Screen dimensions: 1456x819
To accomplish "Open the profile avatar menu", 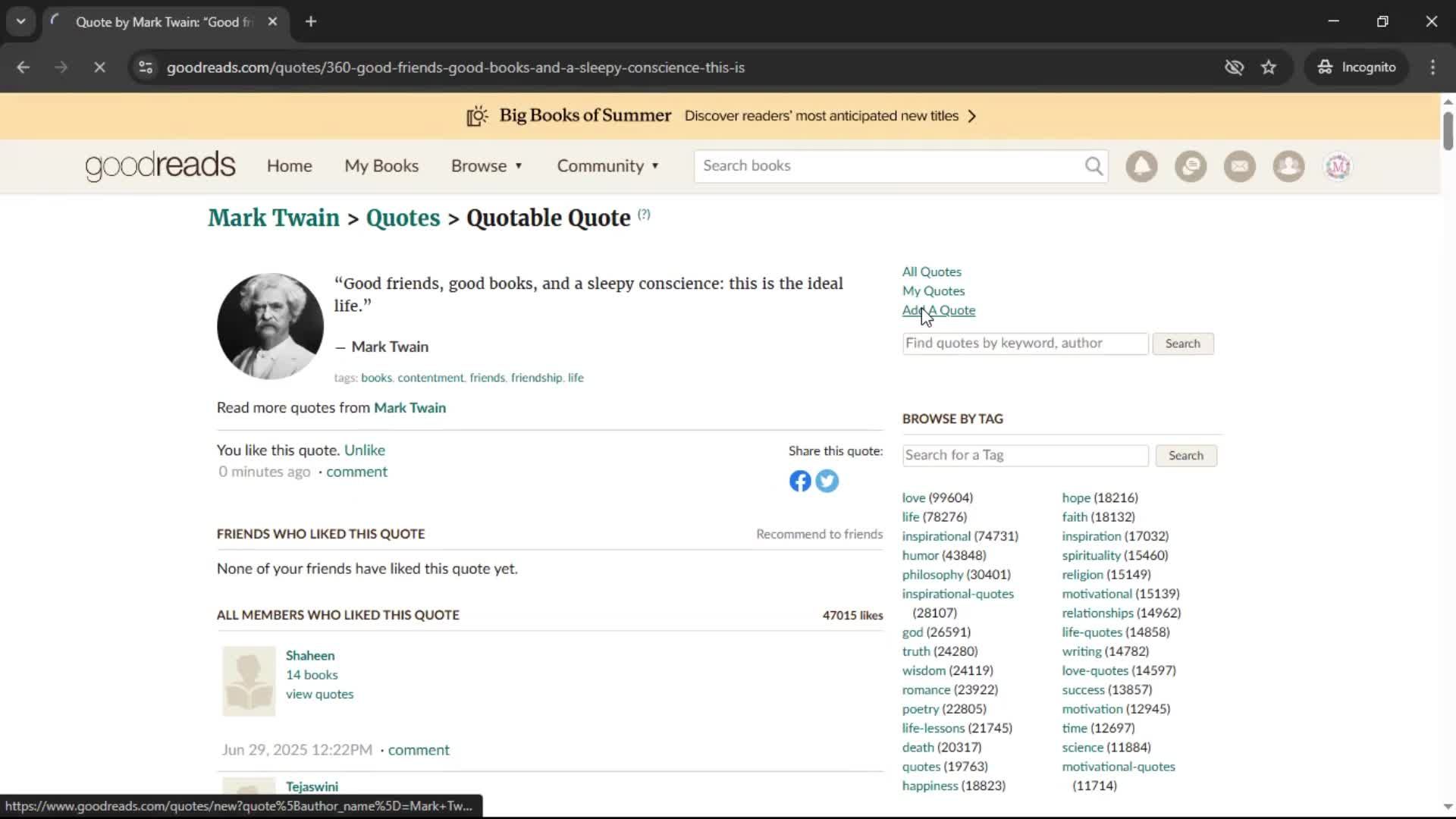I will click(1338, 166).
